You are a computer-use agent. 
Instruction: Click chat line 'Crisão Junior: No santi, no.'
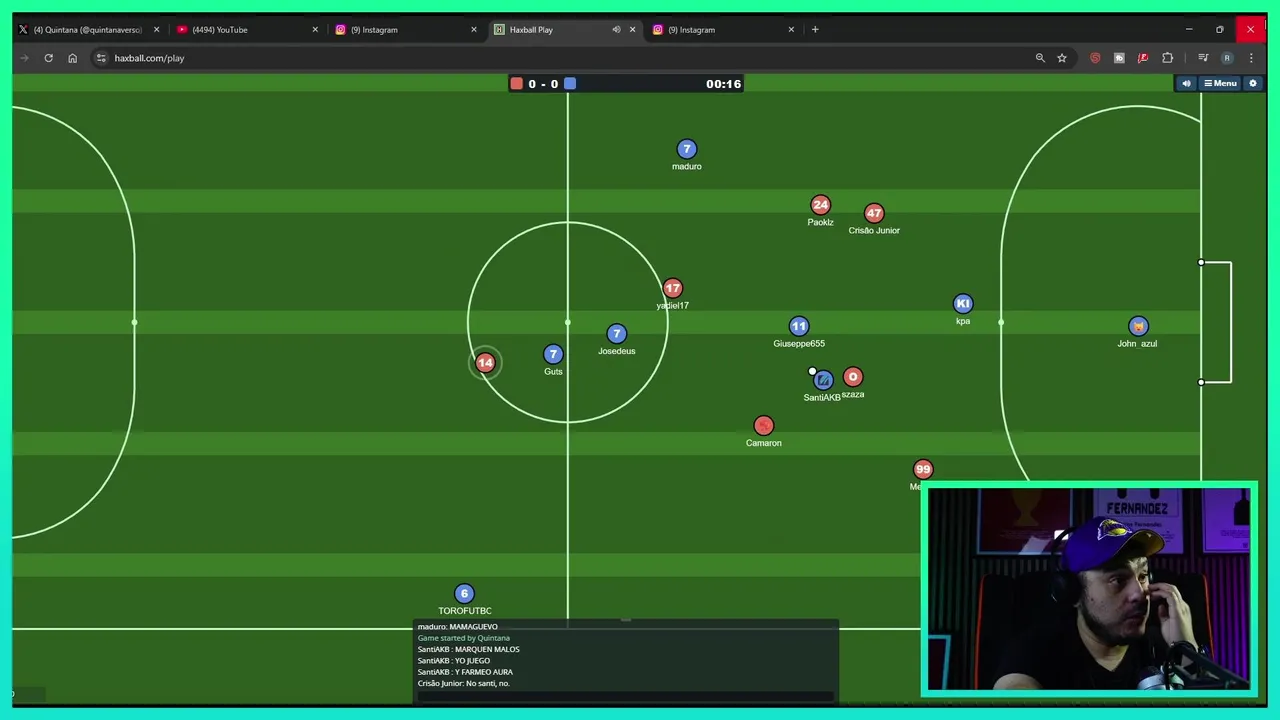(463, 683)
